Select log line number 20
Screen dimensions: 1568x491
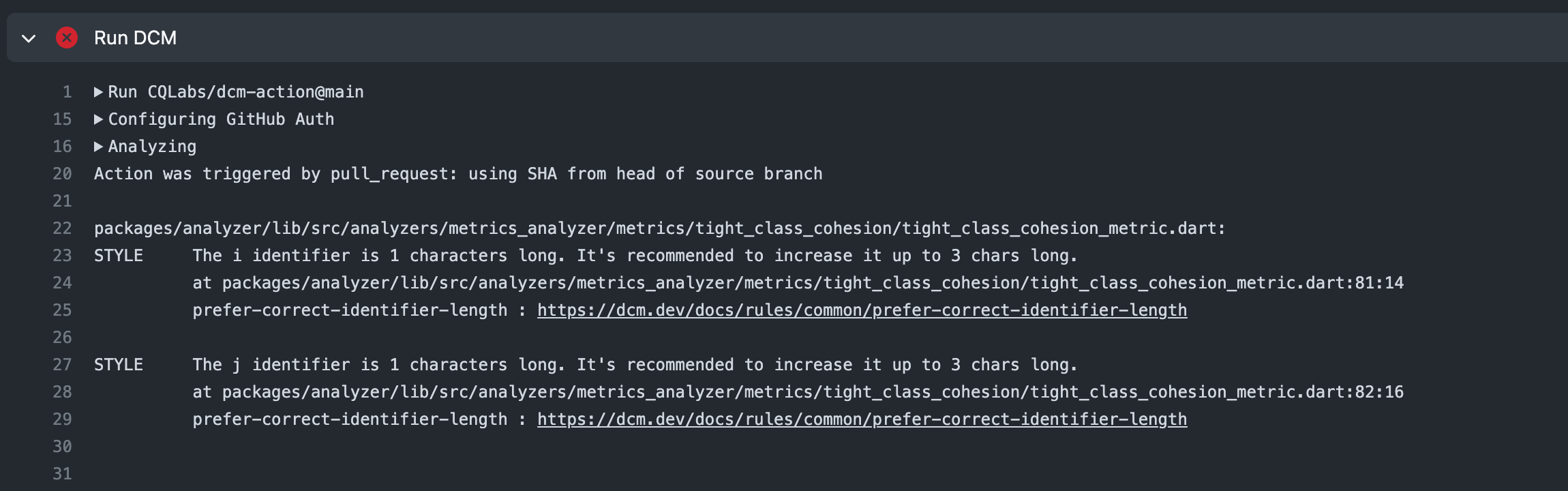[x=62, y=174]
